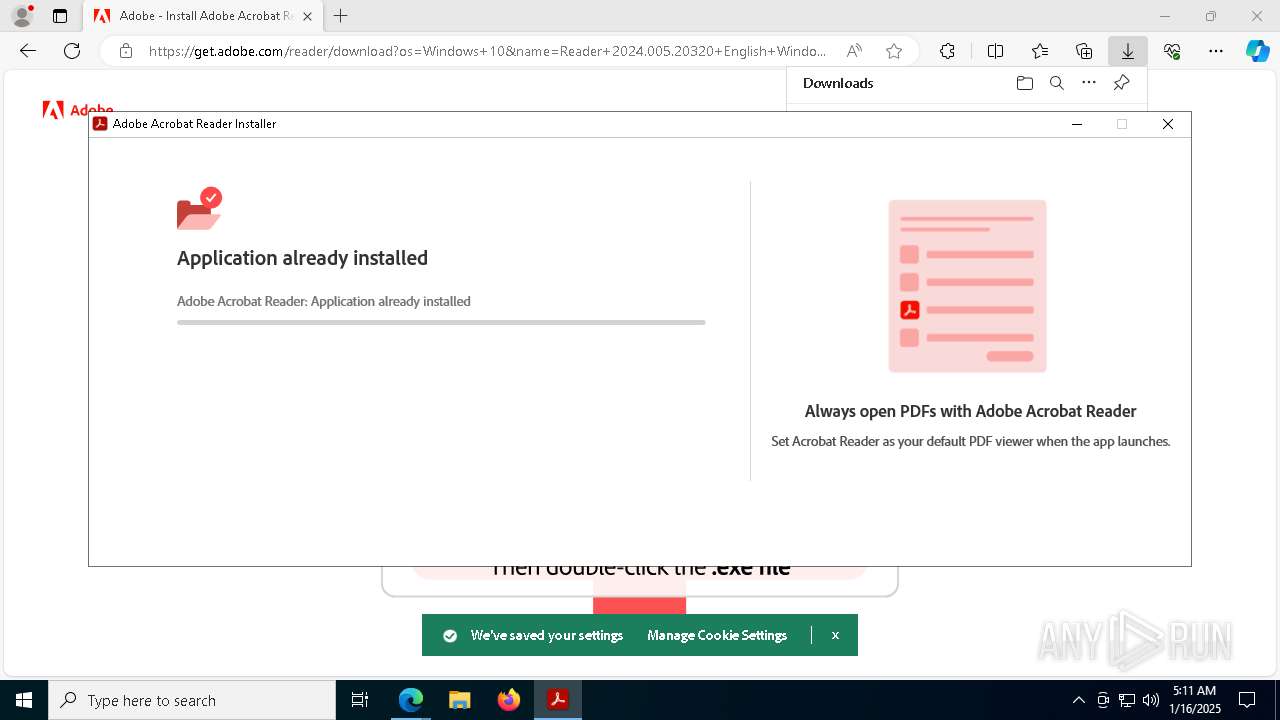Screen dimensions: 1280x720
Task: Open volume control in tray
Action: [1150, 700]
